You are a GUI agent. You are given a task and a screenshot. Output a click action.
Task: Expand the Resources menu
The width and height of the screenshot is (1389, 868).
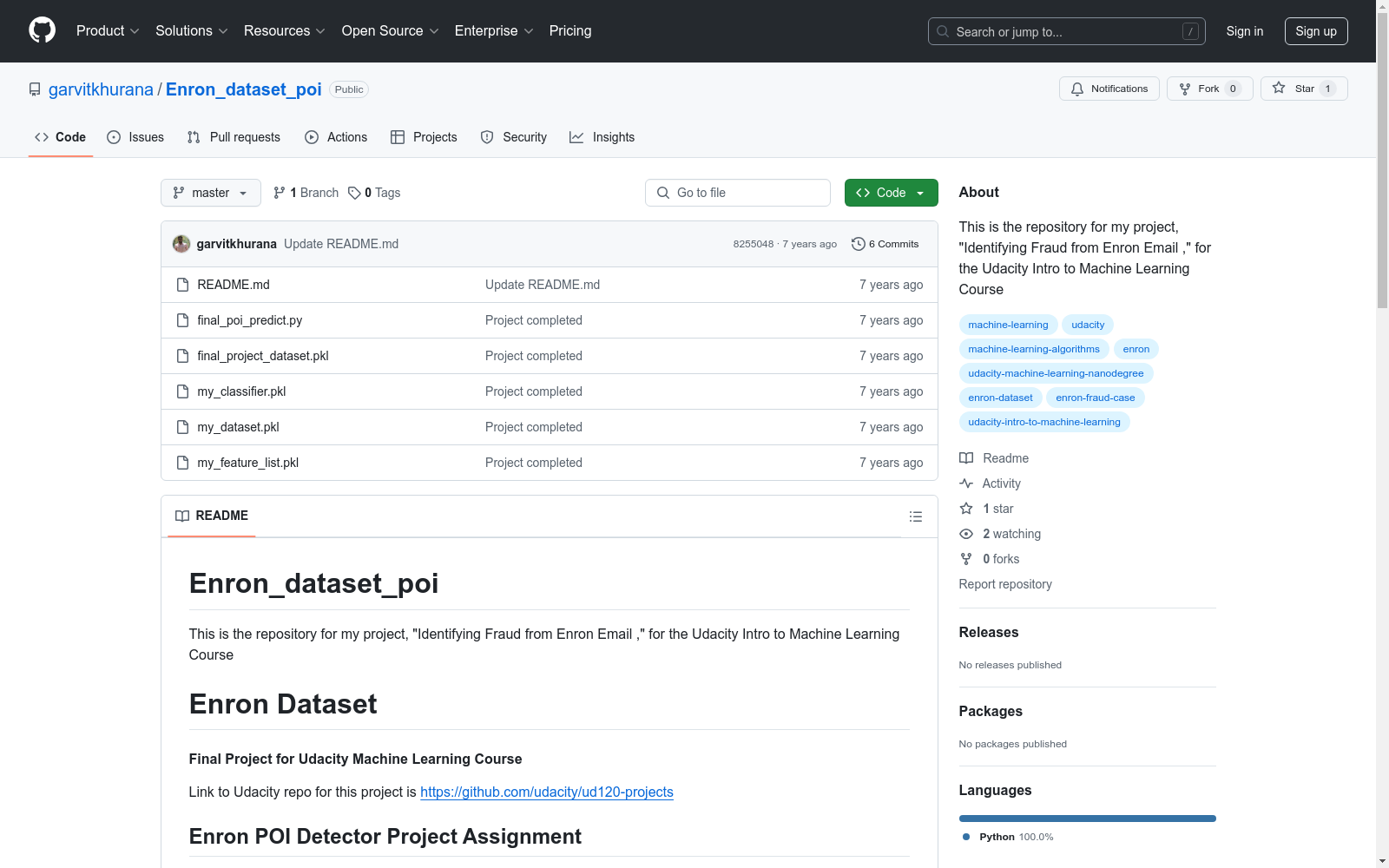(x=285, y=31)
